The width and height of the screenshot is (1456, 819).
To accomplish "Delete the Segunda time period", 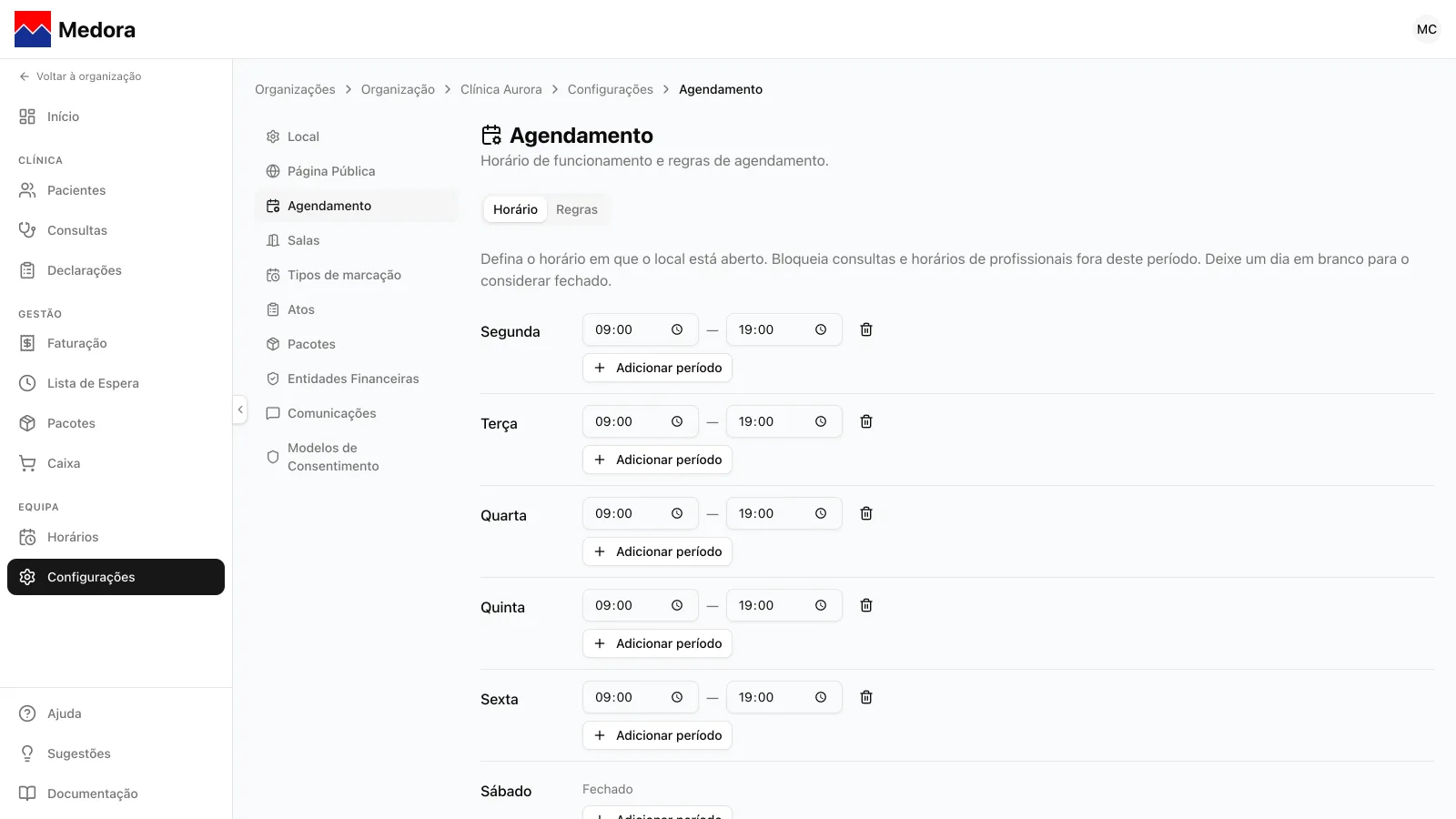I will [x=866, y=329].
